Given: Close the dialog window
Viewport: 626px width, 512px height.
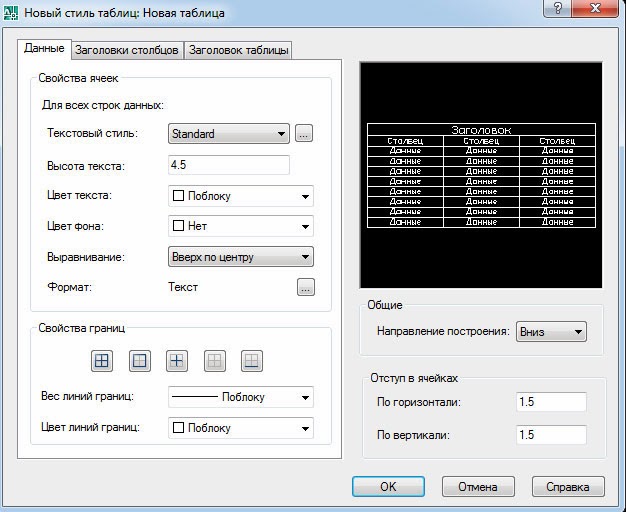Looking at the screenshot, I should point(596,8).
